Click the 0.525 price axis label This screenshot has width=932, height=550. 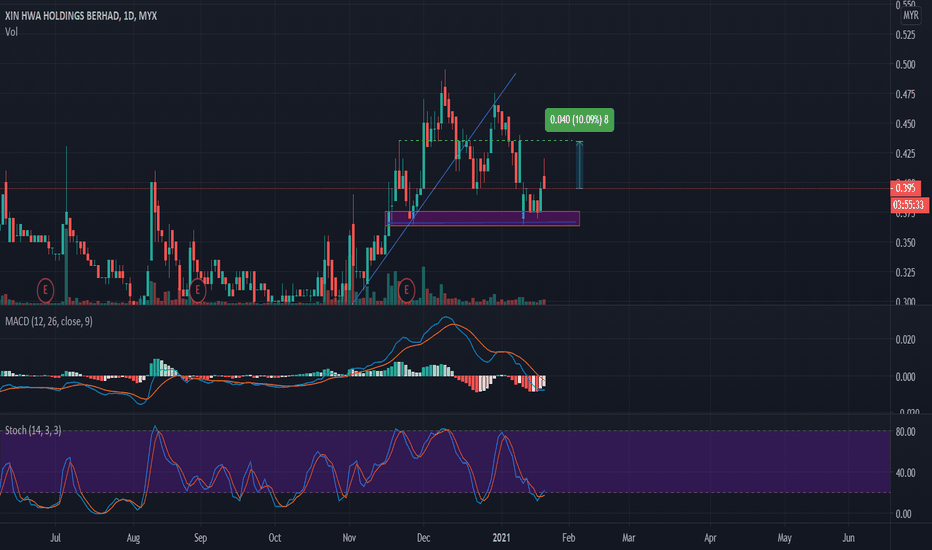tap(905, 35)
